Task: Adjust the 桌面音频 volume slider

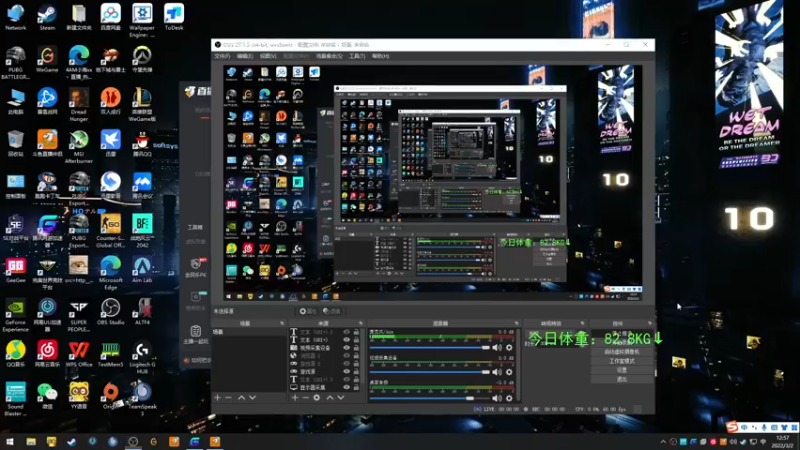Action: [x=430, y=398]
